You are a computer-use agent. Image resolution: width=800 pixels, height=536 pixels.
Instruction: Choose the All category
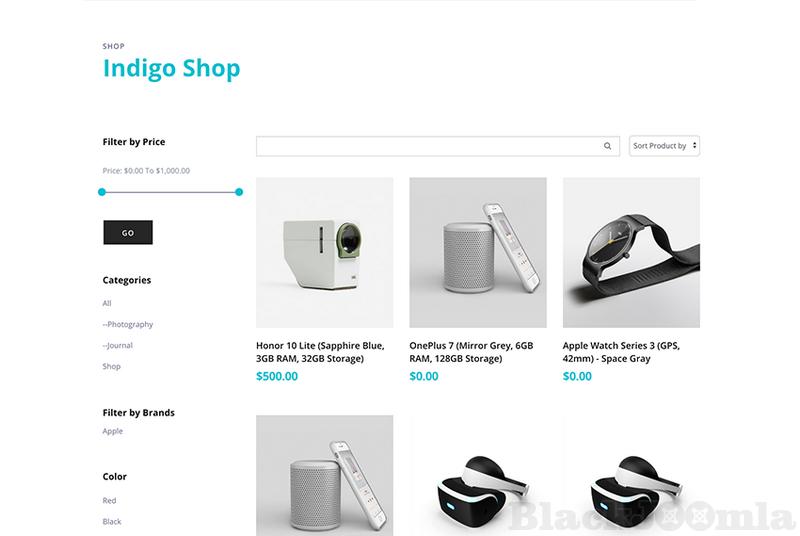pos(107,303)
